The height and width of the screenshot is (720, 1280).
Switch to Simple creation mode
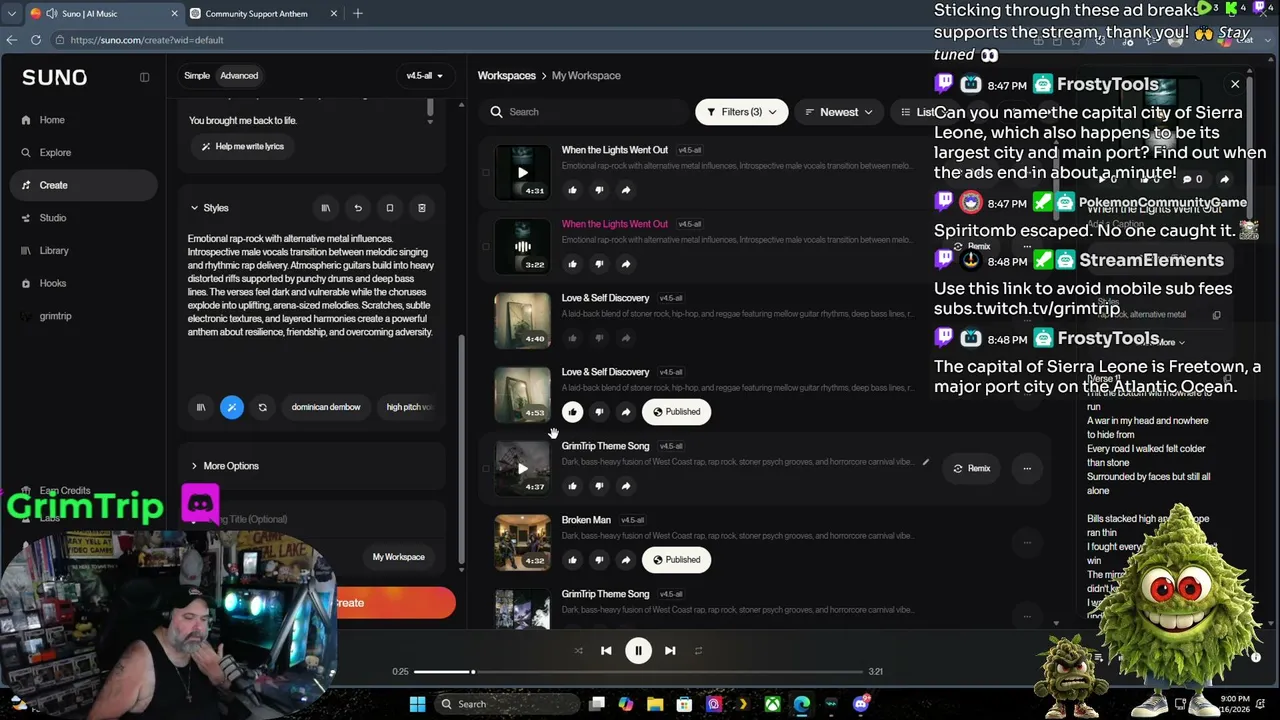click(197, 76)
